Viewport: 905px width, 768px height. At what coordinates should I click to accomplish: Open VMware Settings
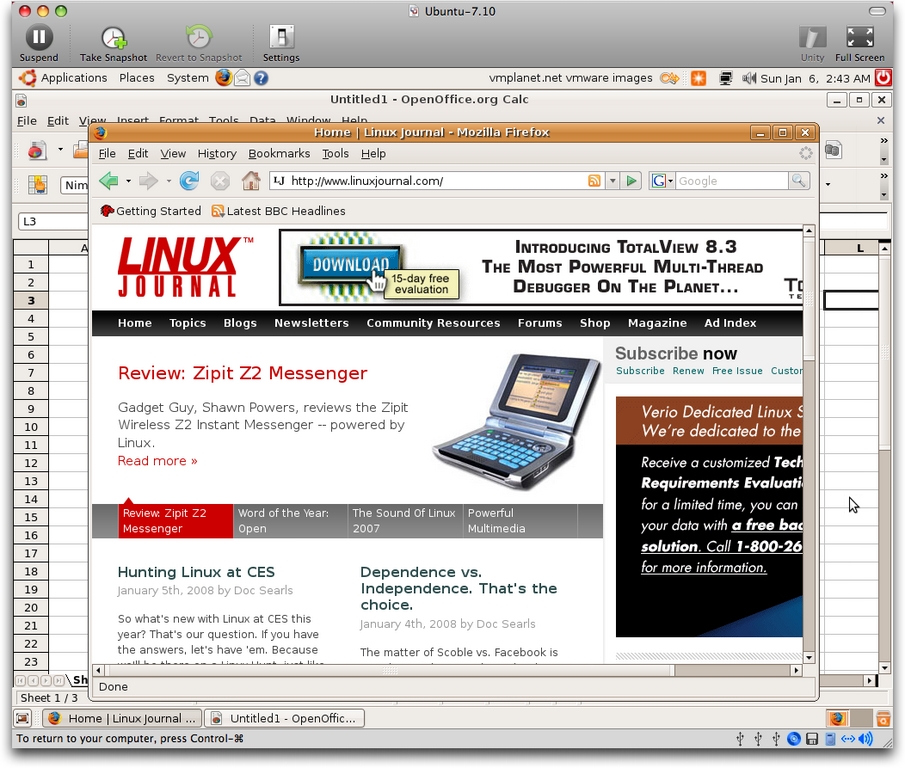(281, 40)
